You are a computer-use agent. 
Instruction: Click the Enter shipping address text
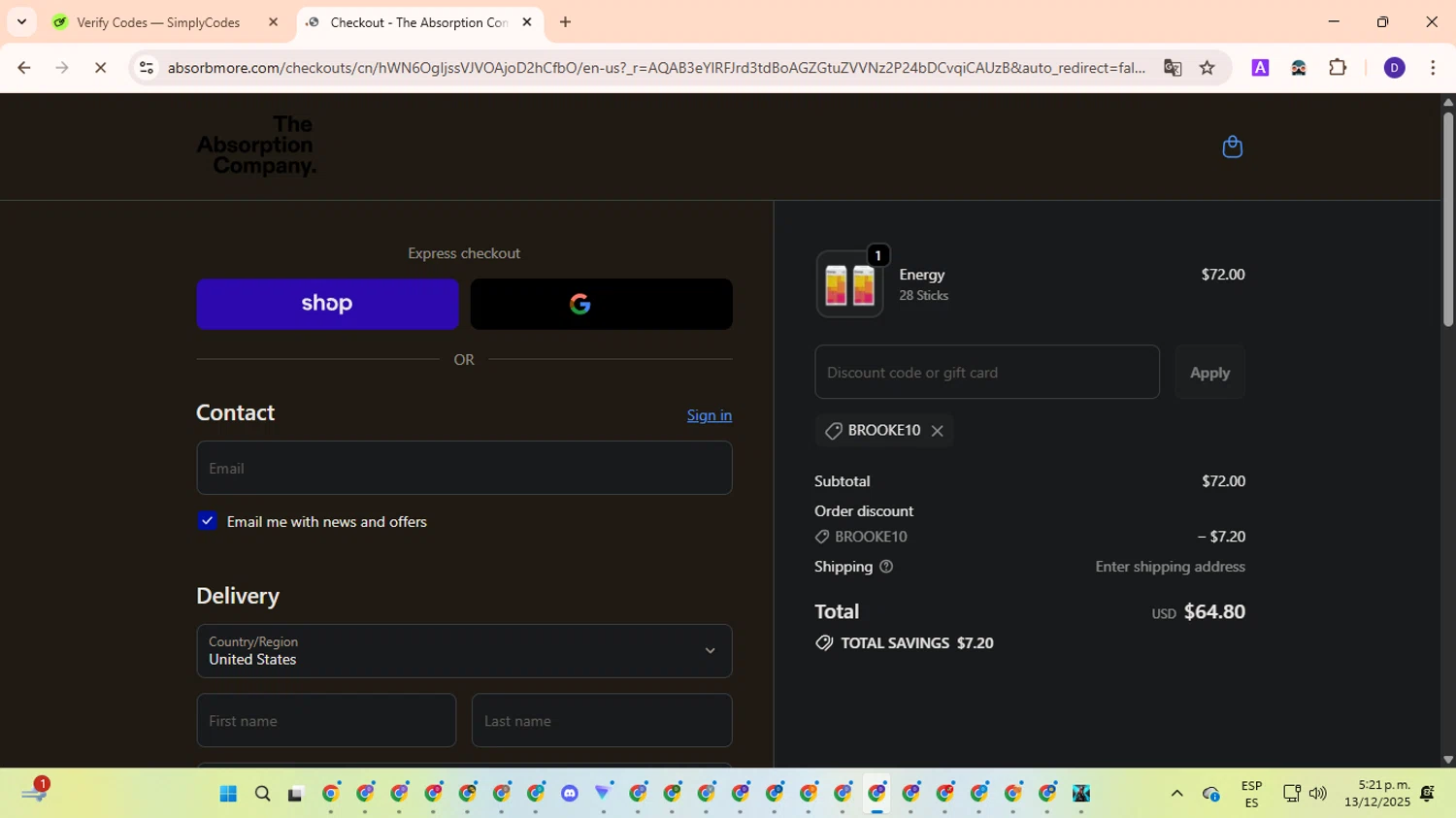pyautogui.click(x=1171, y=567)
